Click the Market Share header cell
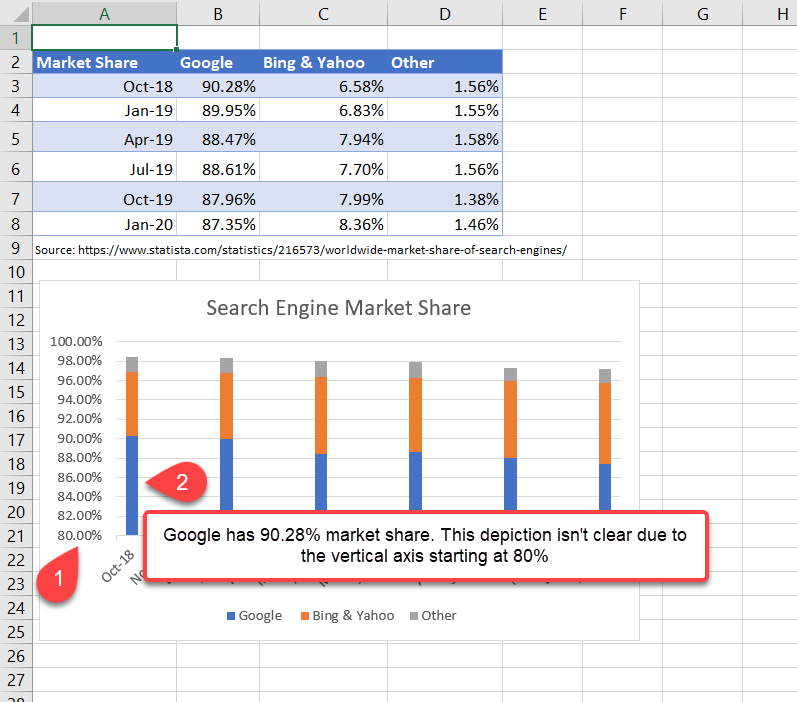Image resolution: width=797 pixels, height=702 pixels. point(104,62)
